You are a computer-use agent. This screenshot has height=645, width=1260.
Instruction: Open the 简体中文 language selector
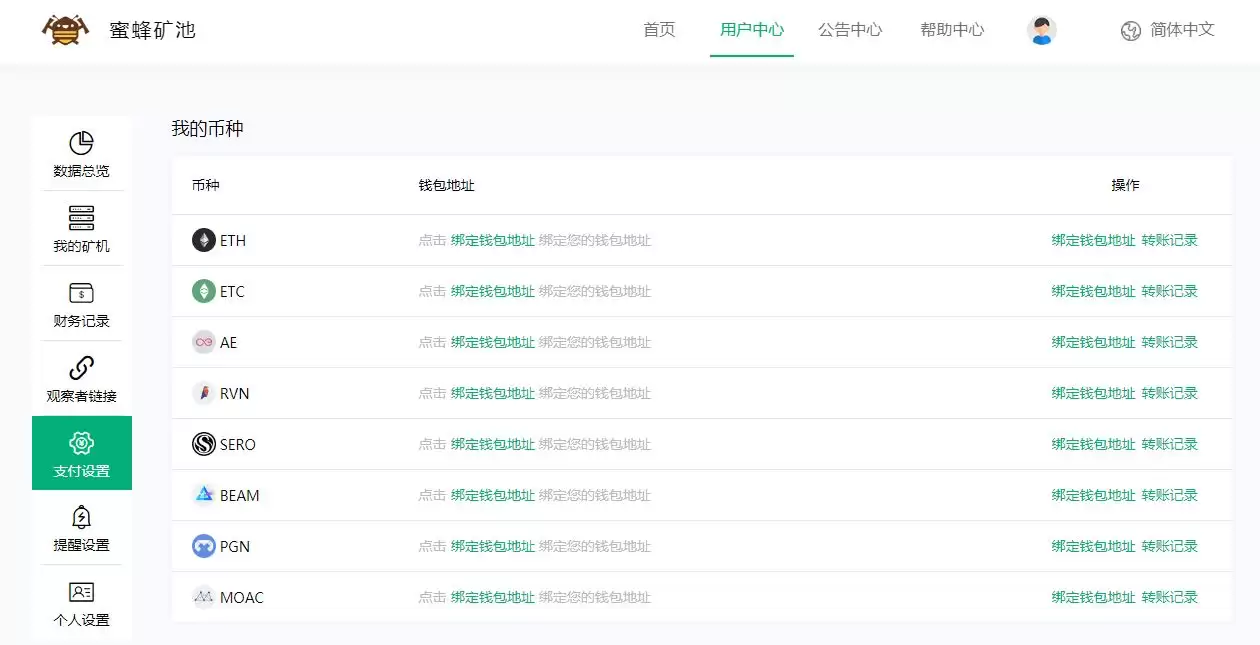point(1167,30)
